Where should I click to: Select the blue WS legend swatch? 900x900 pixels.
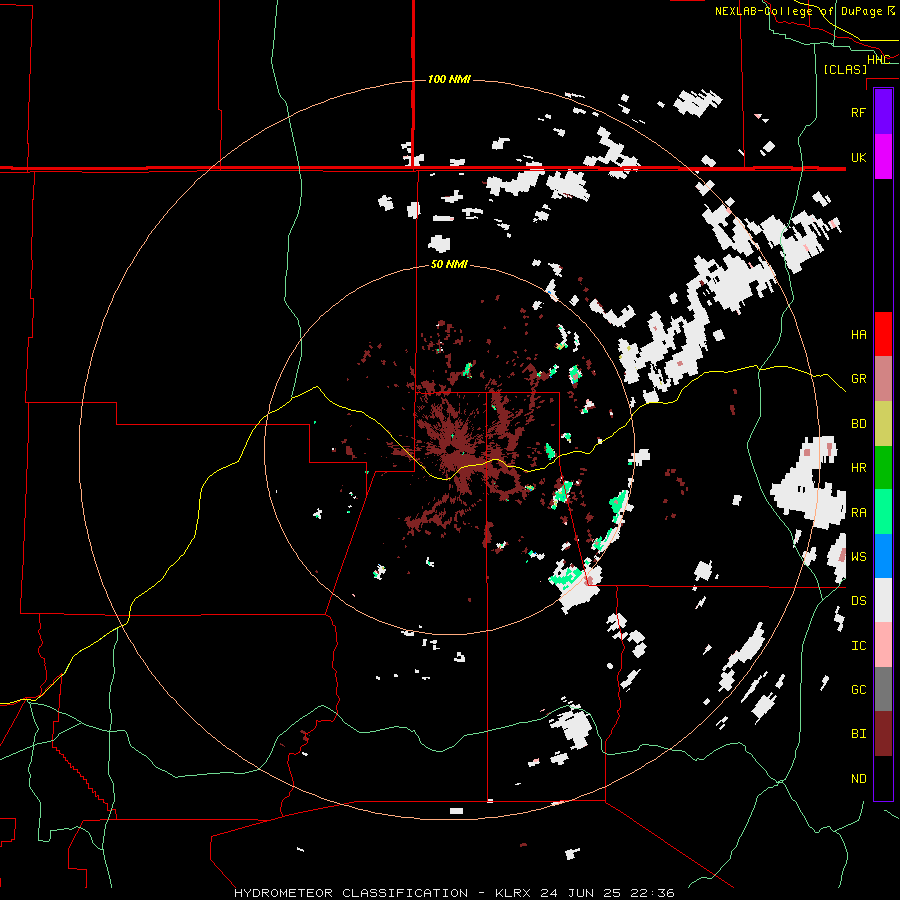point(883,556)
